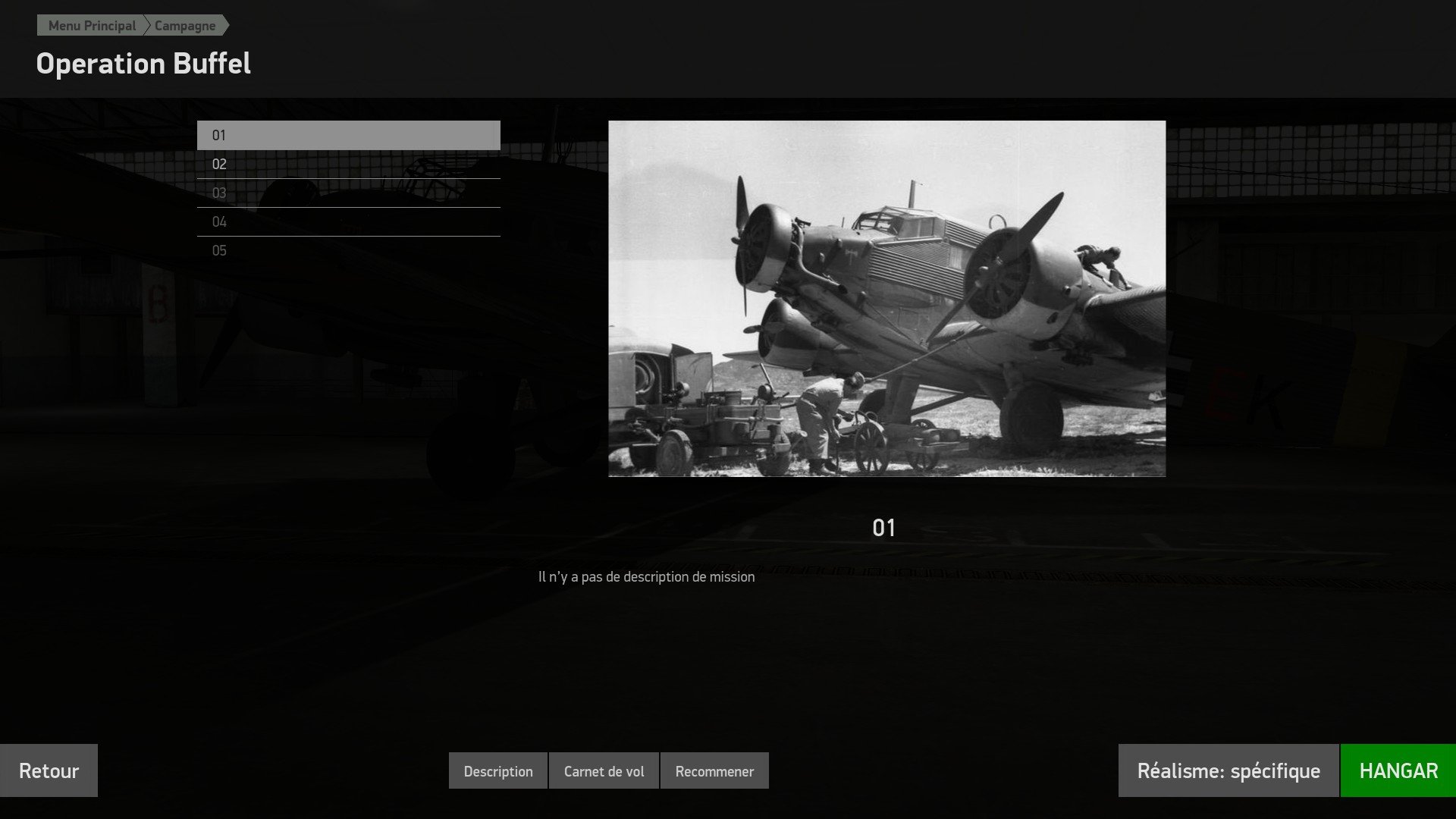Select mission 02 in the list
This screenshot has width=1456, height=819.
pyautogui.click(x=349, y=164)
